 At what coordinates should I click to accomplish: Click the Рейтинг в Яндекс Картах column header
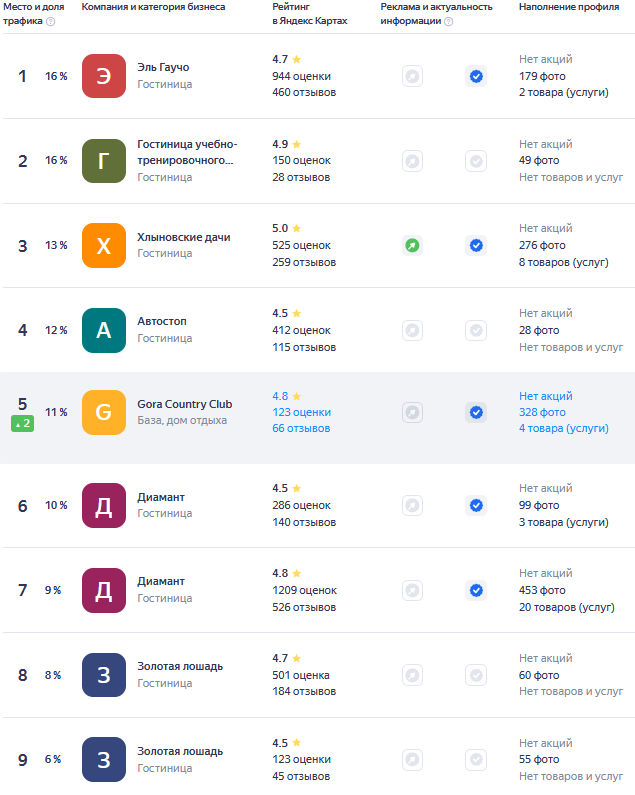(x=310, y=14)
